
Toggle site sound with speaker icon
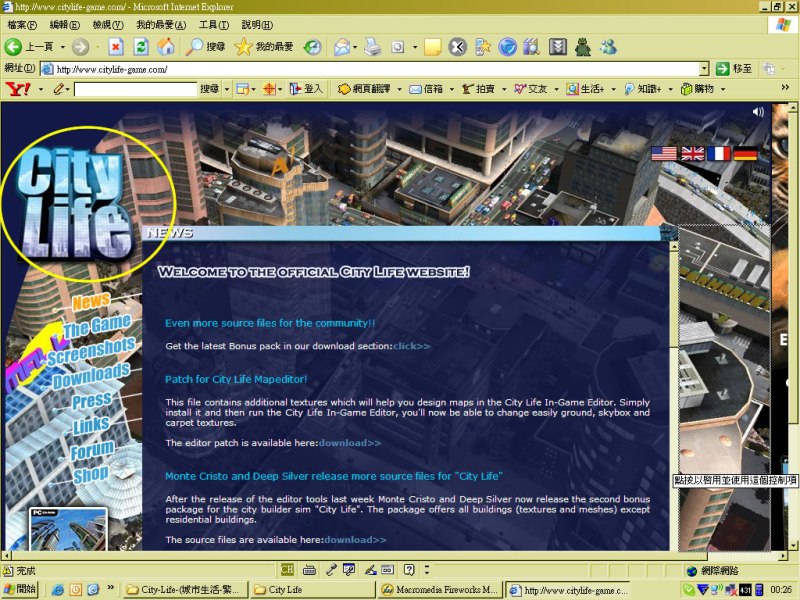[758, 112]
